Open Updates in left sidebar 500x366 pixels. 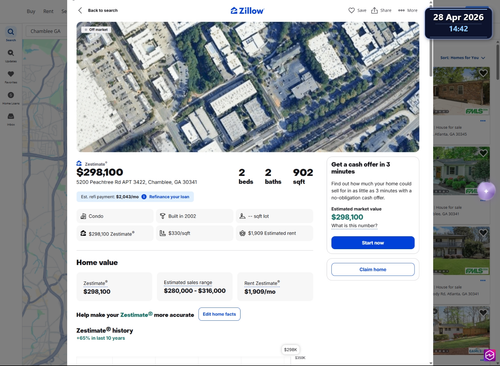[x=11, y=55]
